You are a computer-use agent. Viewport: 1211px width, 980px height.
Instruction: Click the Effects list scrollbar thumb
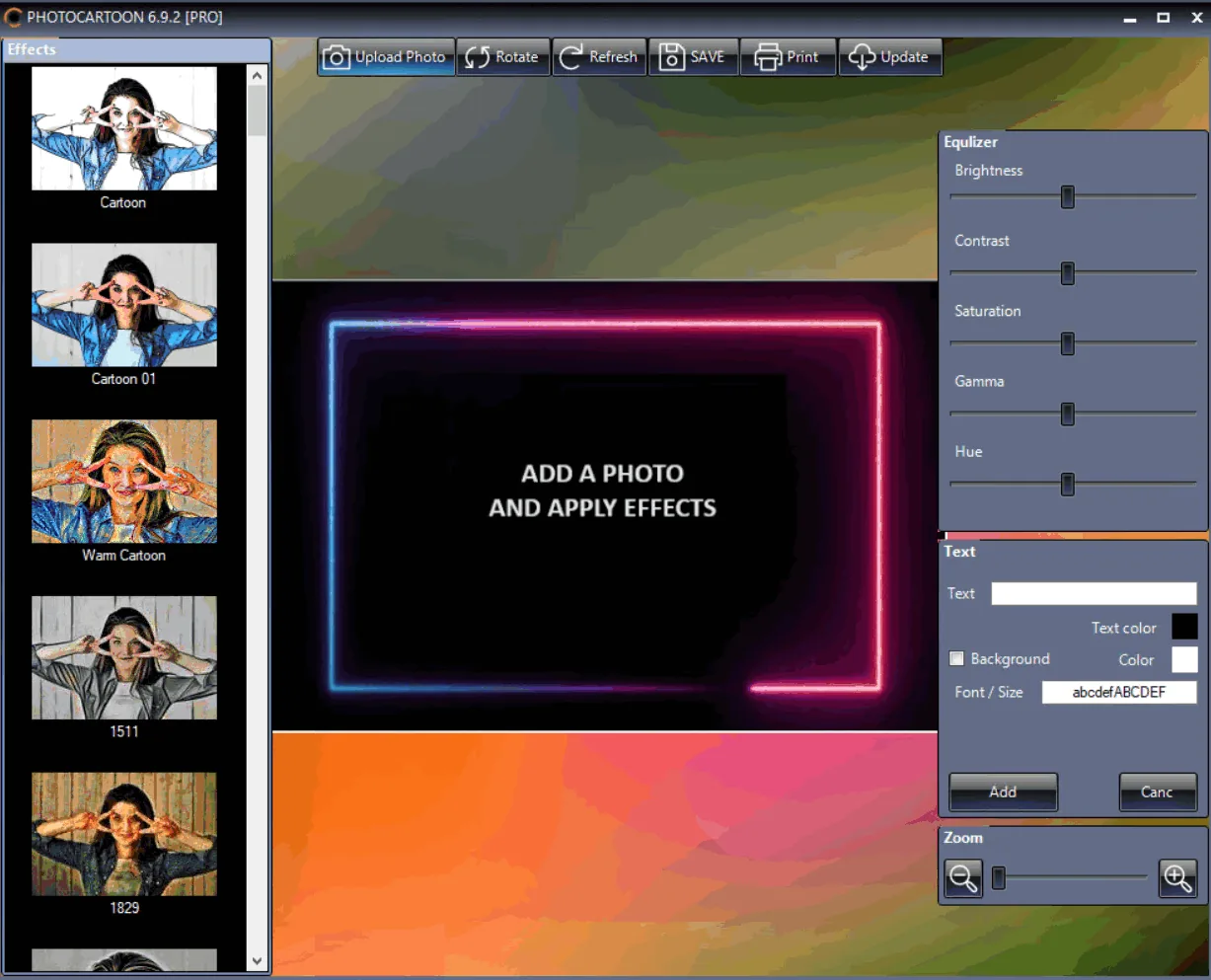click(x=258, y=111)
